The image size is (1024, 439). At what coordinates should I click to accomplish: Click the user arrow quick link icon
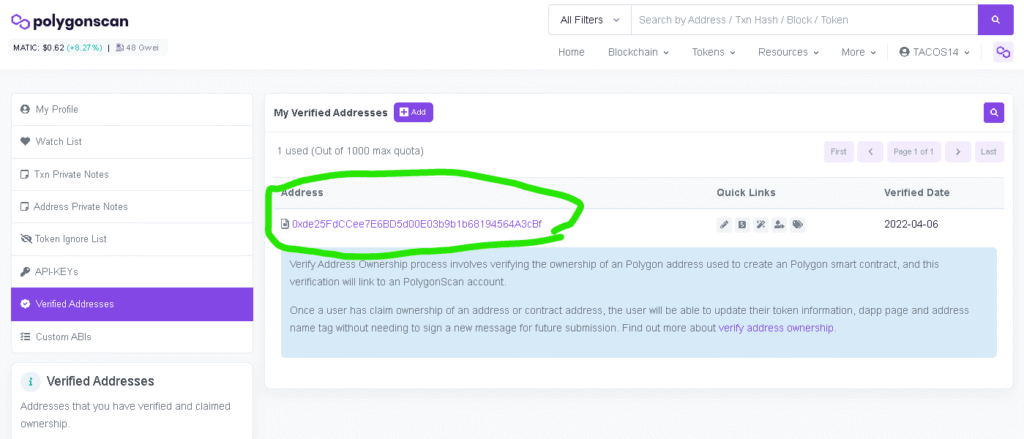tap(779, 224)
